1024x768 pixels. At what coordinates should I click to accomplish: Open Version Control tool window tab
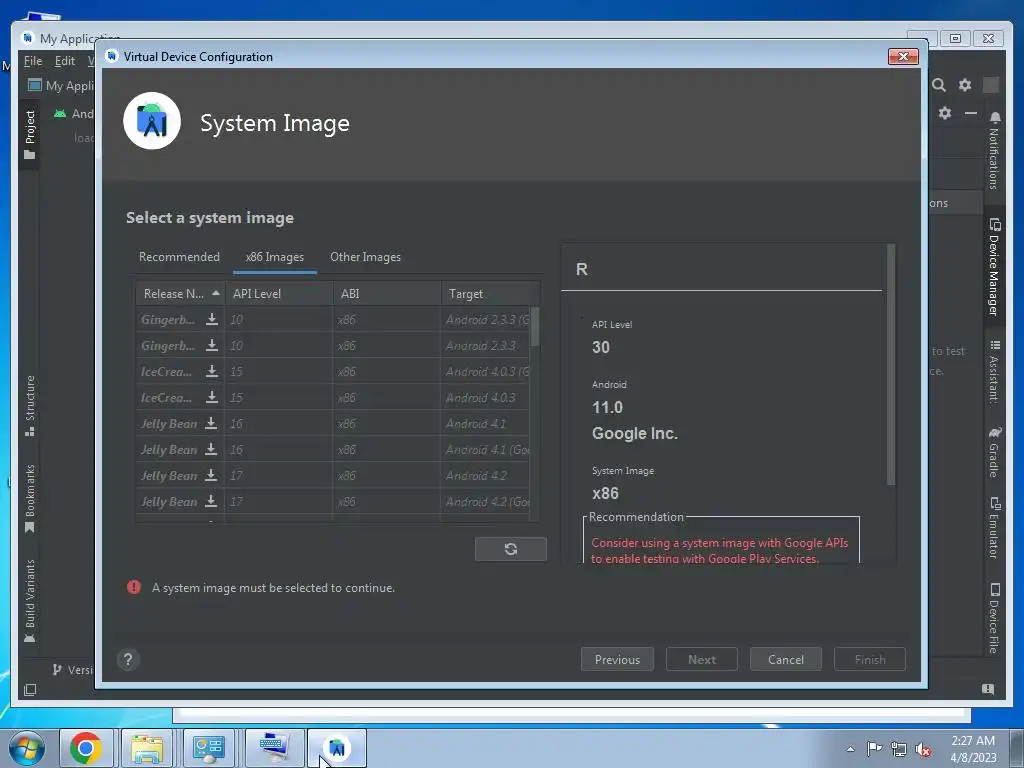tap(73, 670)
